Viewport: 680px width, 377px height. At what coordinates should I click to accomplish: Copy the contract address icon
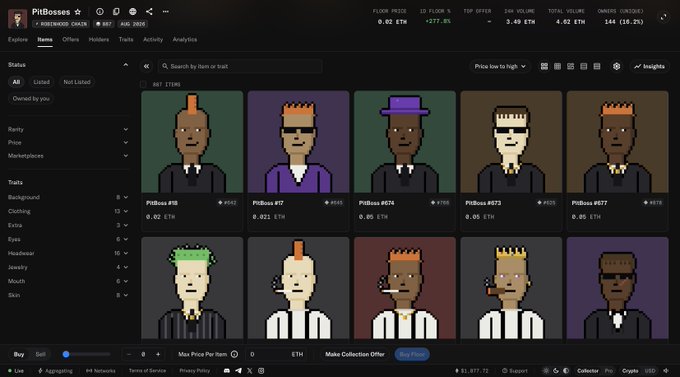(116, 12)
